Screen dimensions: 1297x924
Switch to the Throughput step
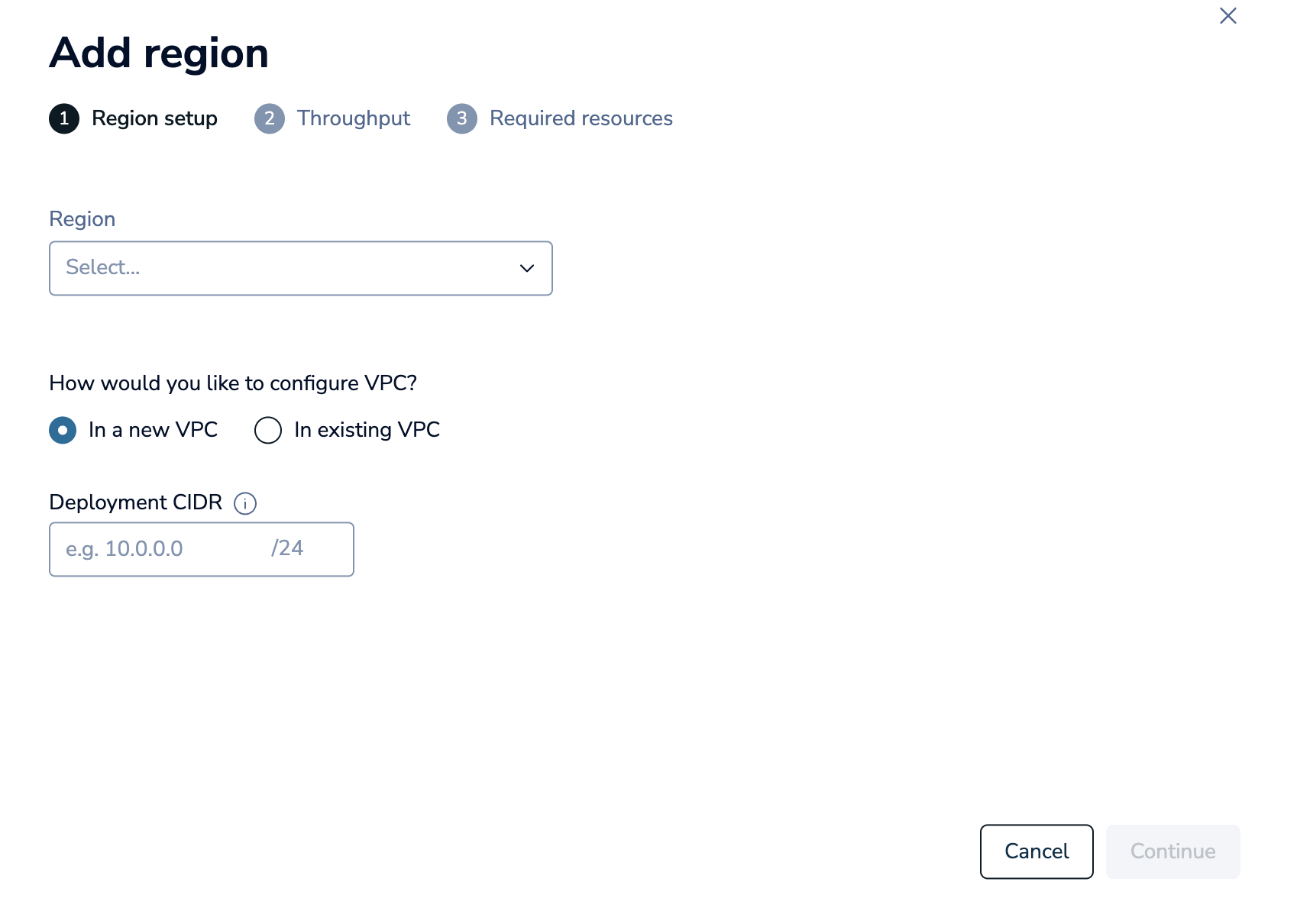click(353, 118)
